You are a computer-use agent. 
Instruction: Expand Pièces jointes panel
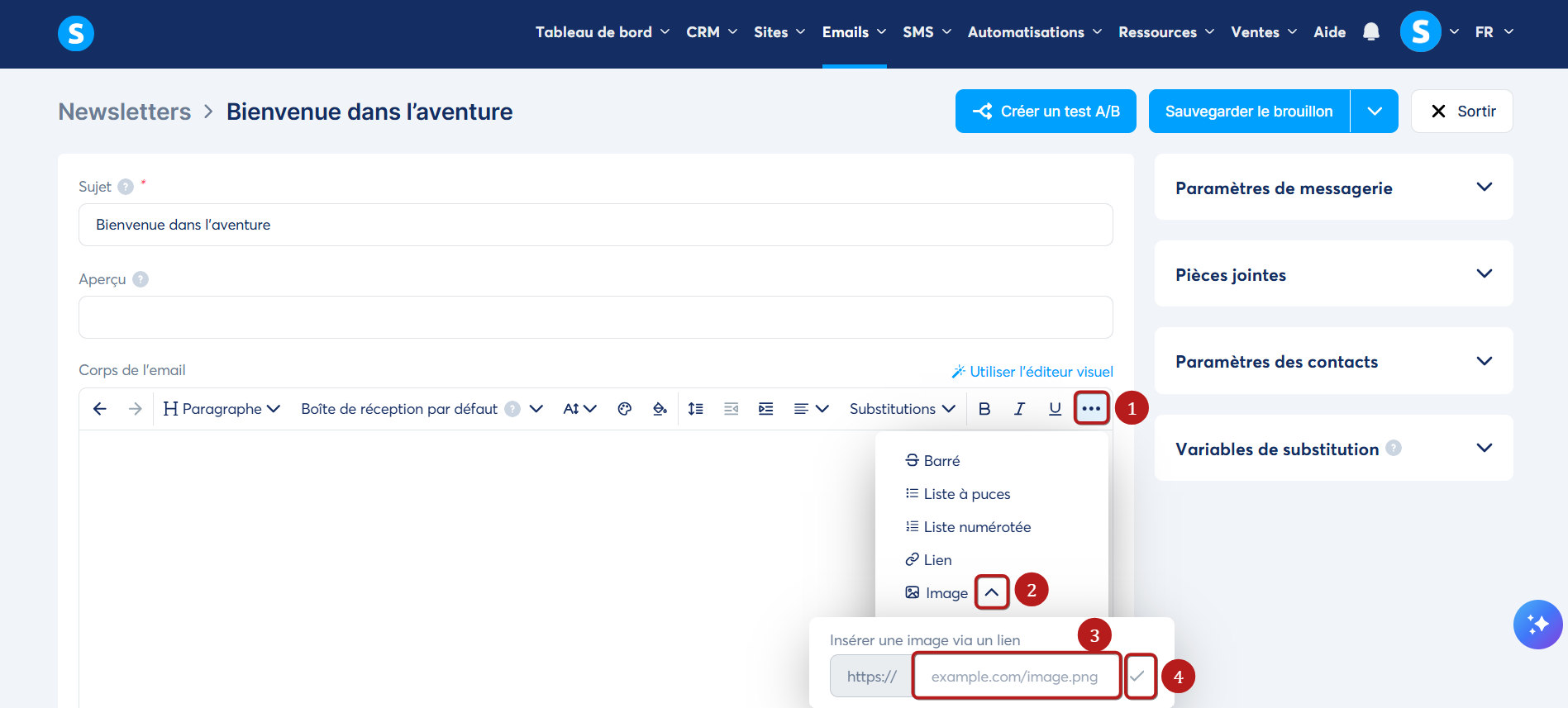tap(1333, 274)
